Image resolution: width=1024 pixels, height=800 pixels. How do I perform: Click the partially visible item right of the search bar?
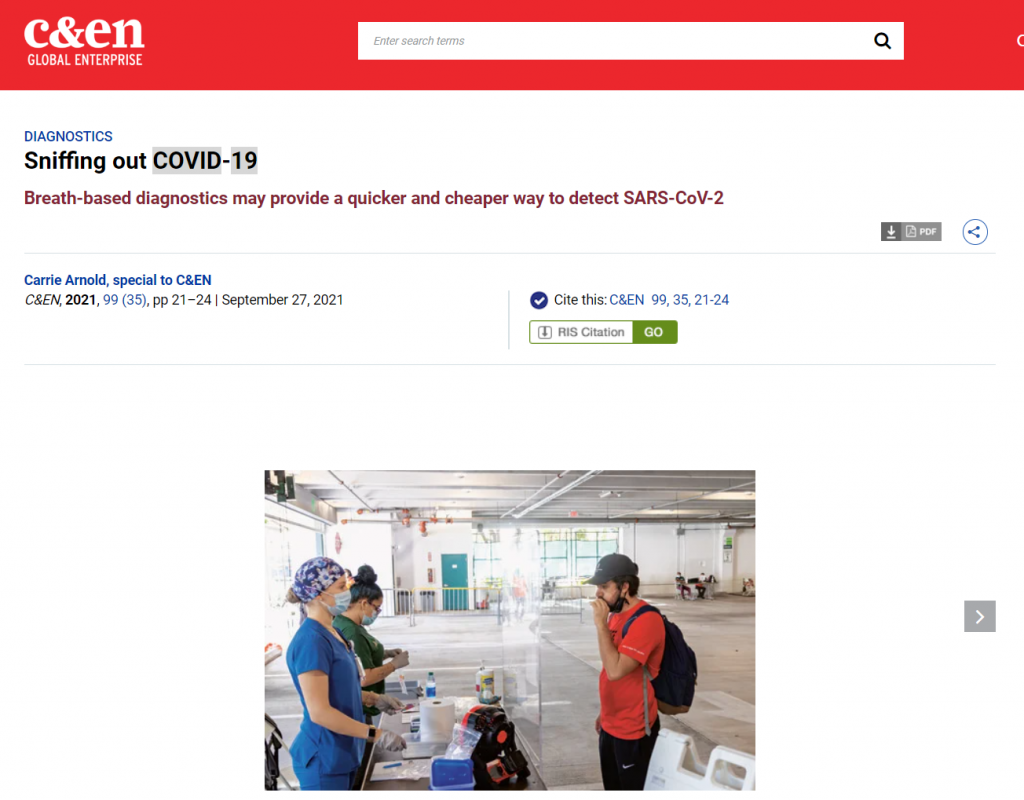(1019, 41)
